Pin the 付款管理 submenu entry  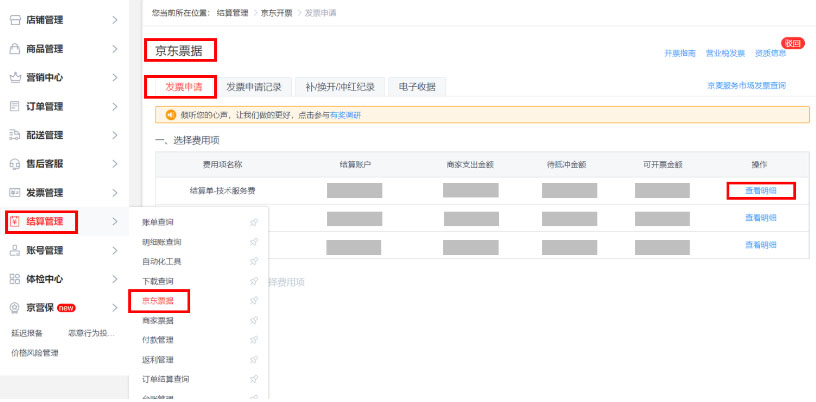[x=253, y=340]
